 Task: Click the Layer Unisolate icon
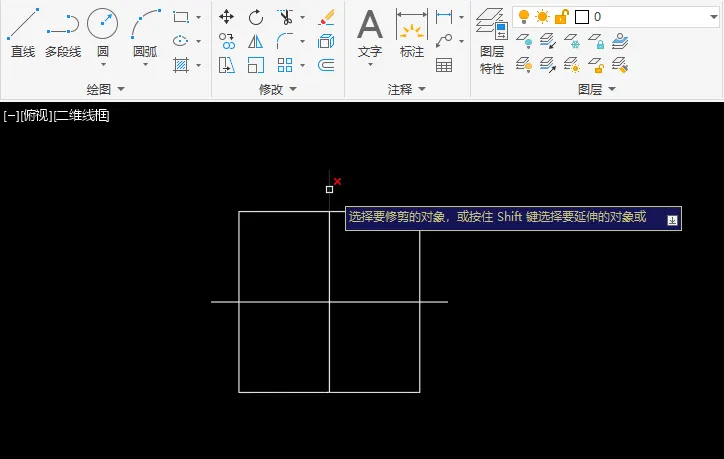[548, 65]
